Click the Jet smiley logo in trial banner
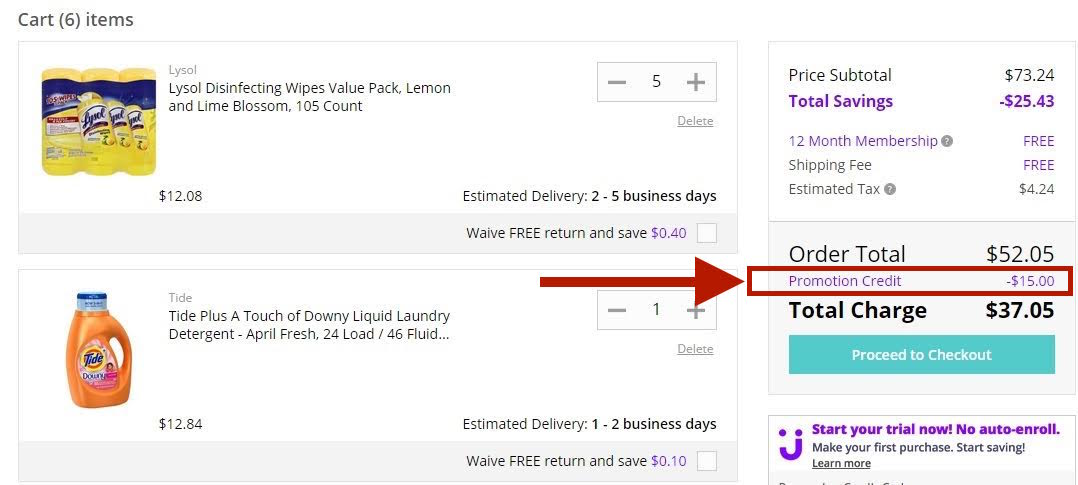1078x485 pixels. point(791,444)
